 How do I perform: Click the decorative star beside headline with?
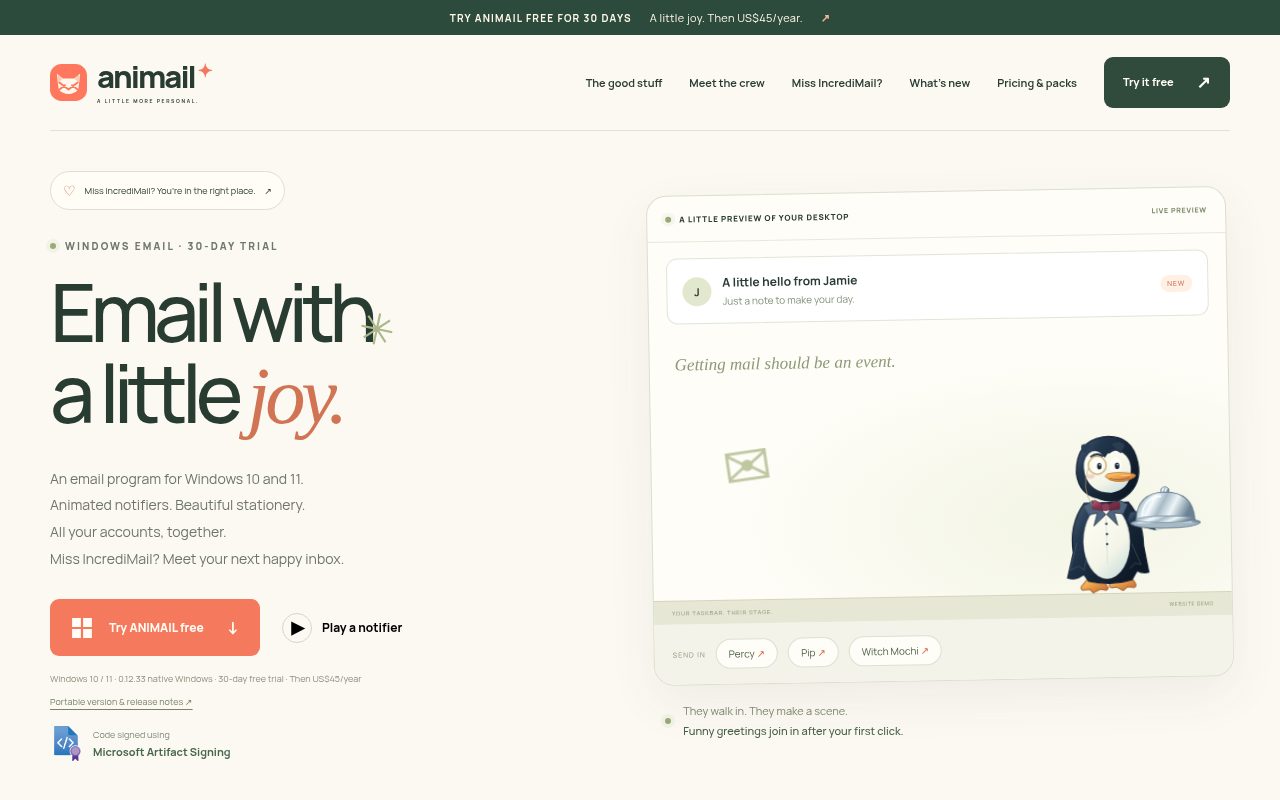click(377, 328)
